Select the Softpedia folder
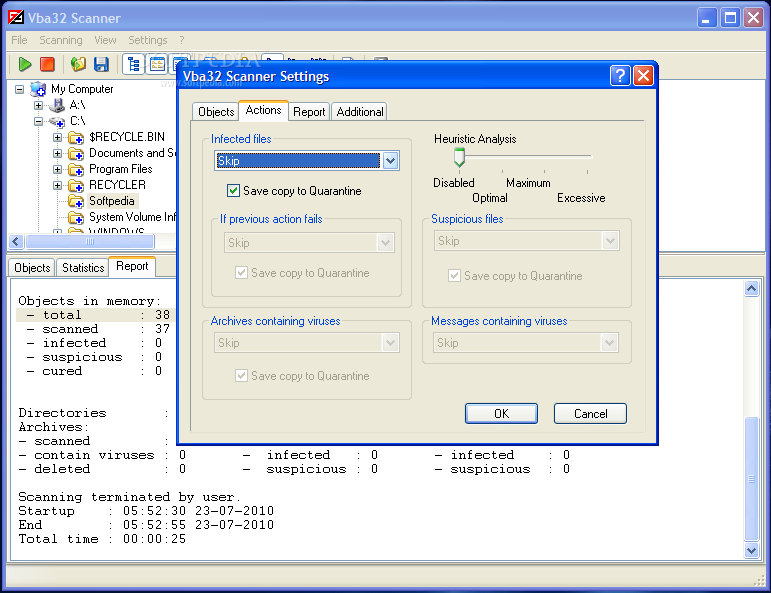This screenshot has width=771, height=593. (x=112, y=201)
